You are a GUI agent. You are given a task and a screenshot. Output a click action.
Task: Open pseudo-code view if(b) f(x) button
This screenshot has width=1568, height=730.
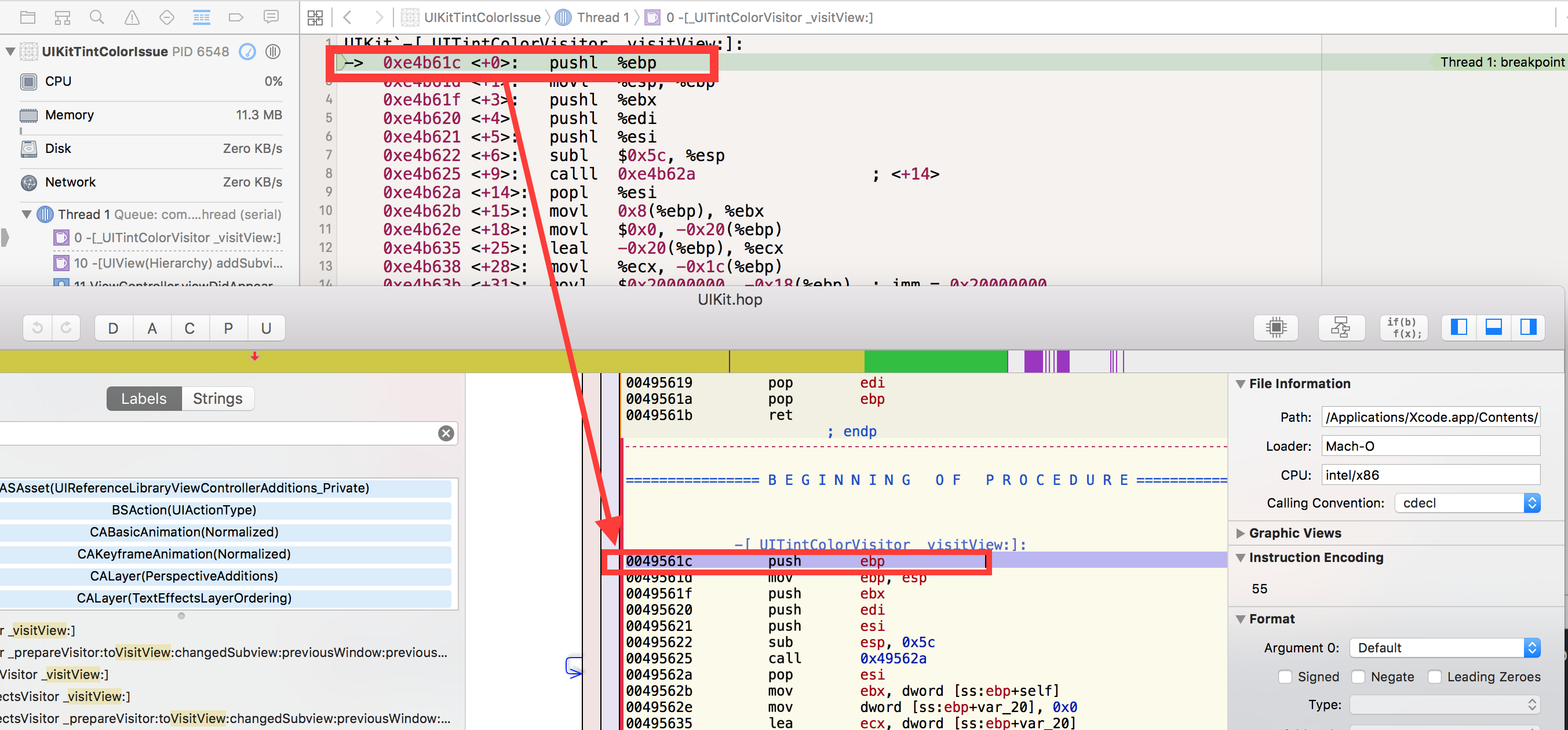coord(1404,327)
